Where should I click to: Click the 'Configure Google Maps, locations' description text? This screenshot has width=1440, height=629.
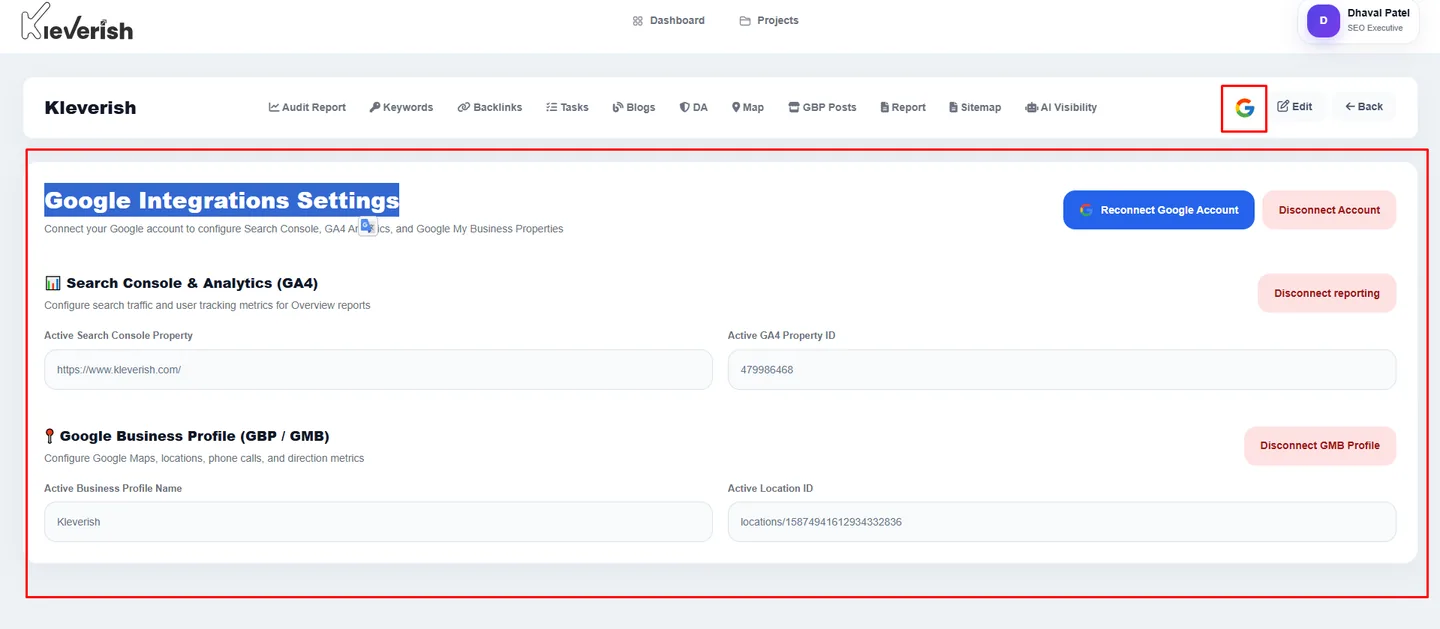(204, 458)
